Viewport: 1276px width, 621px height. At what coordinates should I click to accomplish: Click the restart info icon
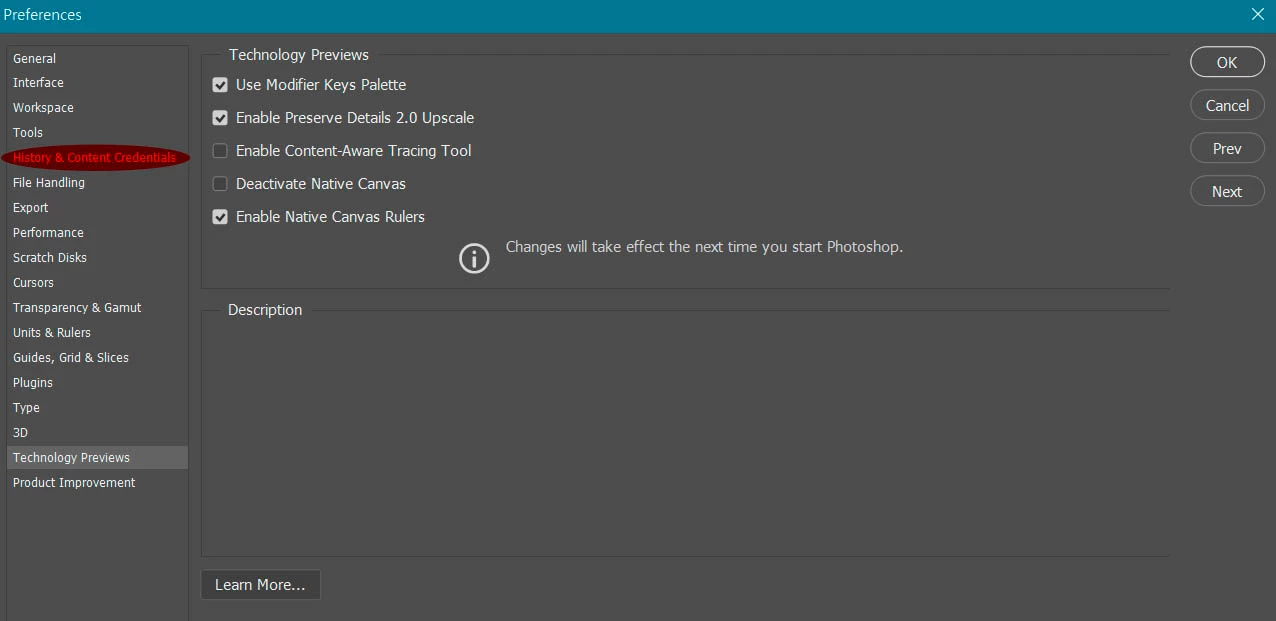tap(474, 258)
